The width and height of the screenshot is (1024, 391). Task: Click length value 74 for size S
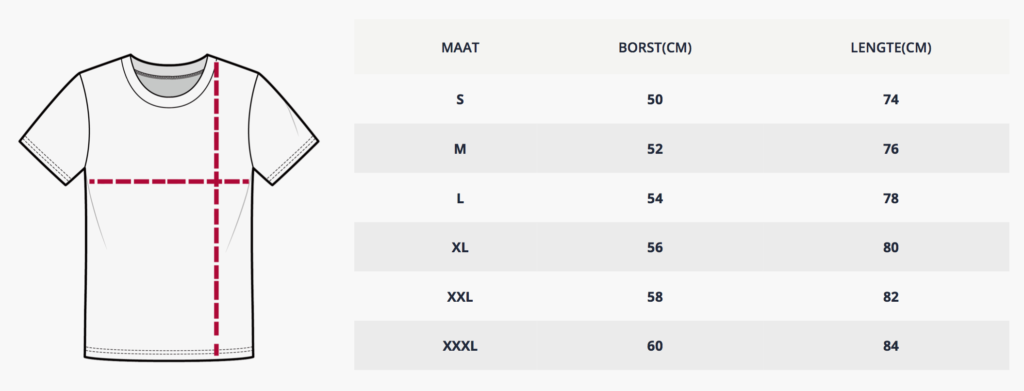click(891, 99)
